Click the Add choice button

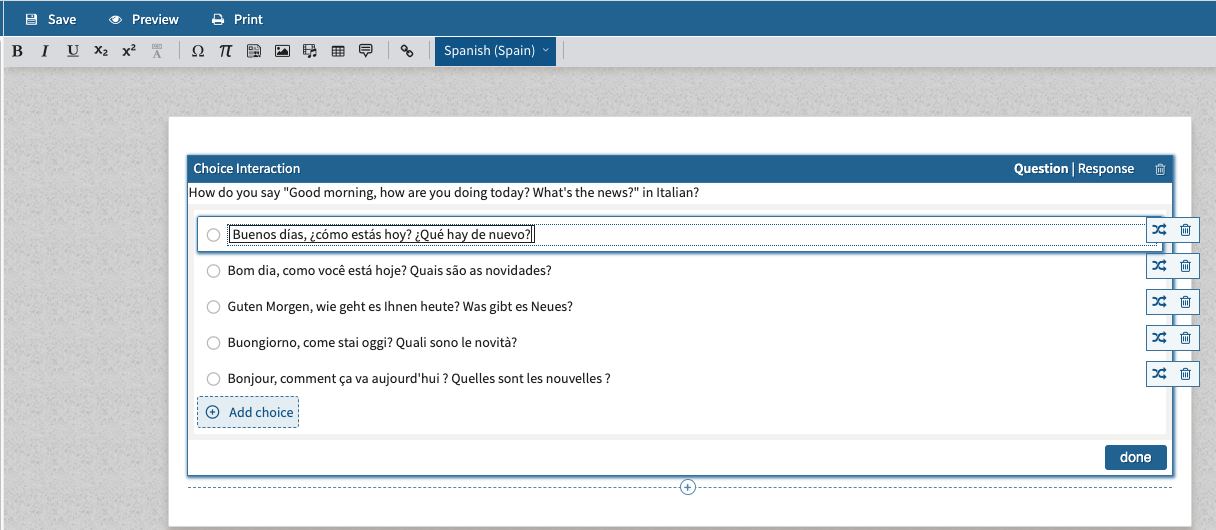(248, 412)
